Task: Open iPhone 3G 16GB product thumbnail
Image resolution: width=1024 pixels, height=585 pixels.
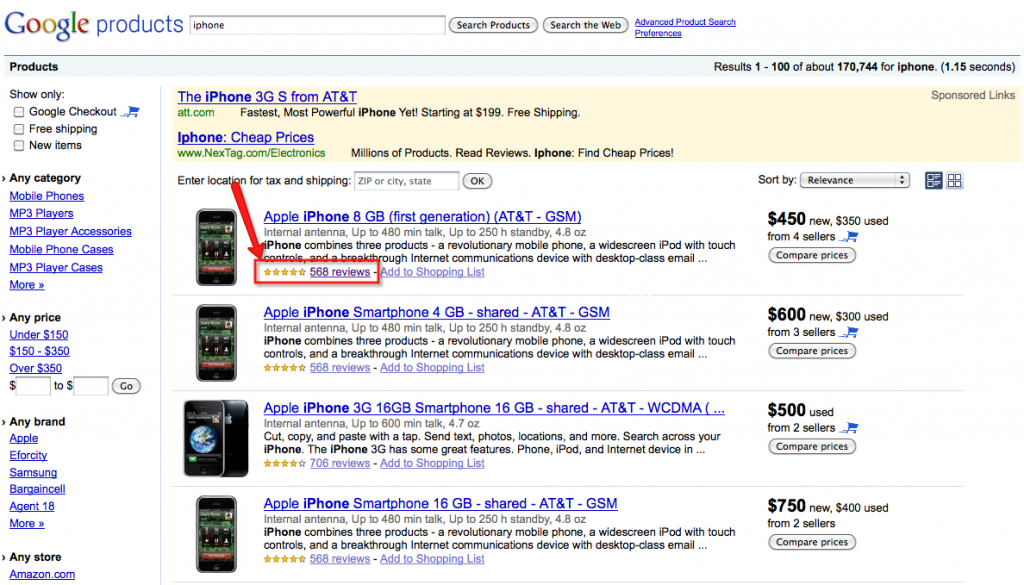Action: point(216,438)
